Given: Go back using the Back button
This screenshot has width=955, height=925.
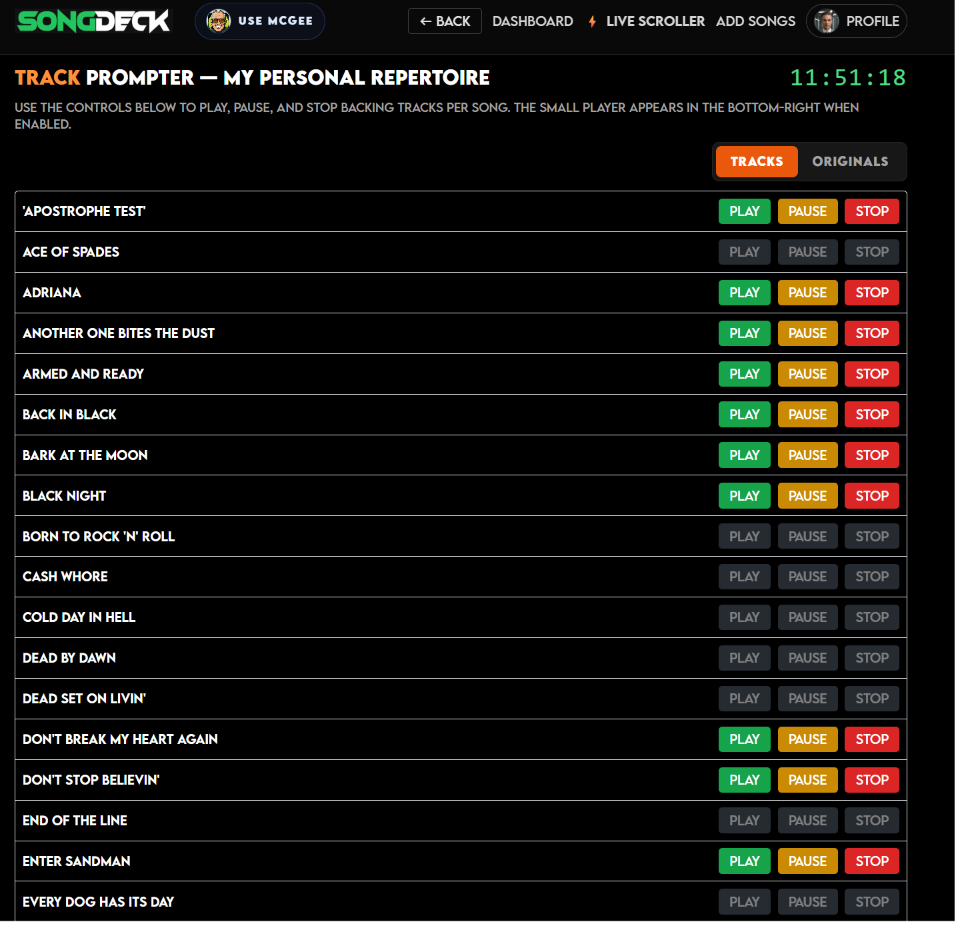Looking at the screenshot, I should point(445,21).
